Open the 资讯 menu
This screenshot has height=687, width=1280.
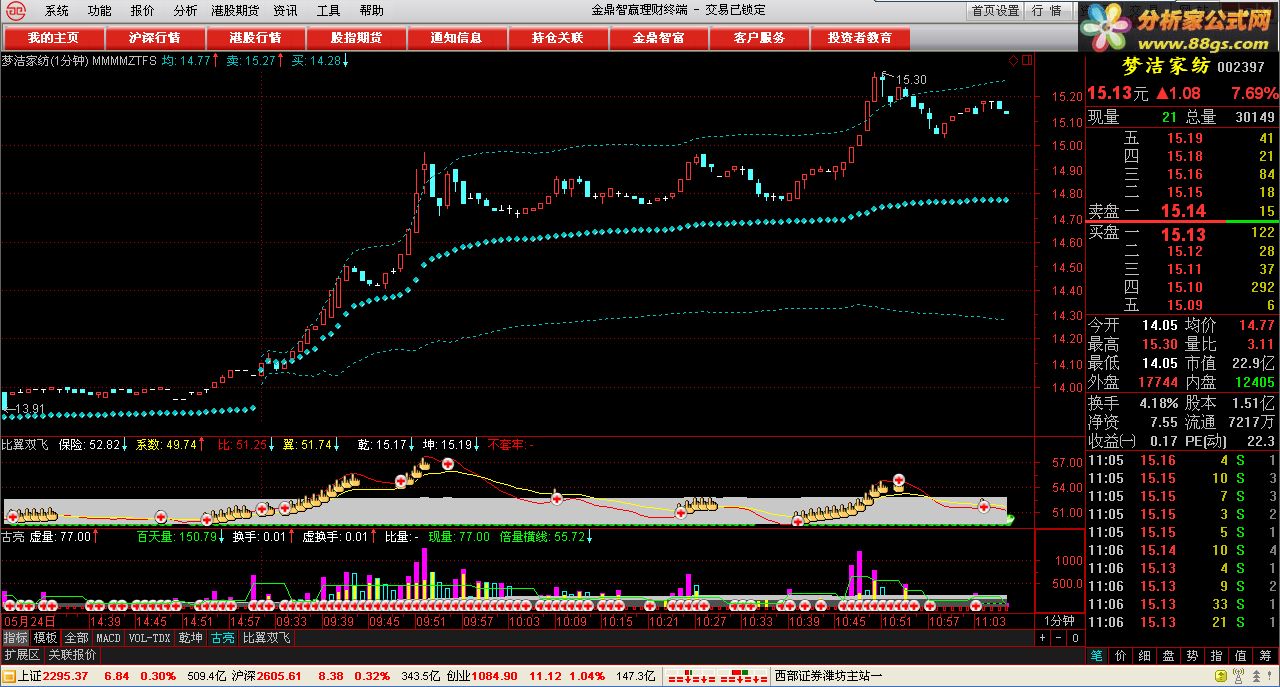(x=285, y=11)
